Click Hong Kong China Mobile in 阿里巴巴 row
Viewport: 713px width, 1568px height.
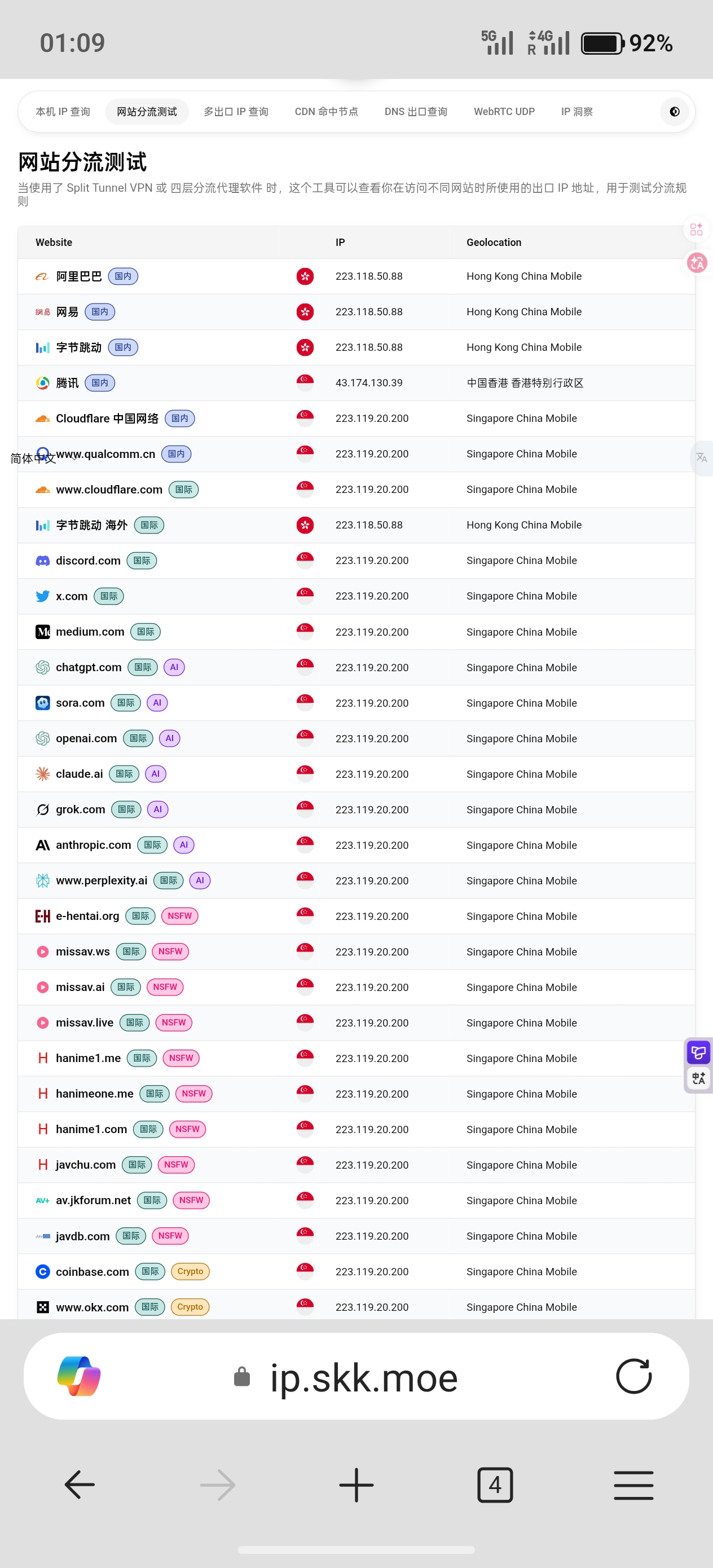coord(524,276)
